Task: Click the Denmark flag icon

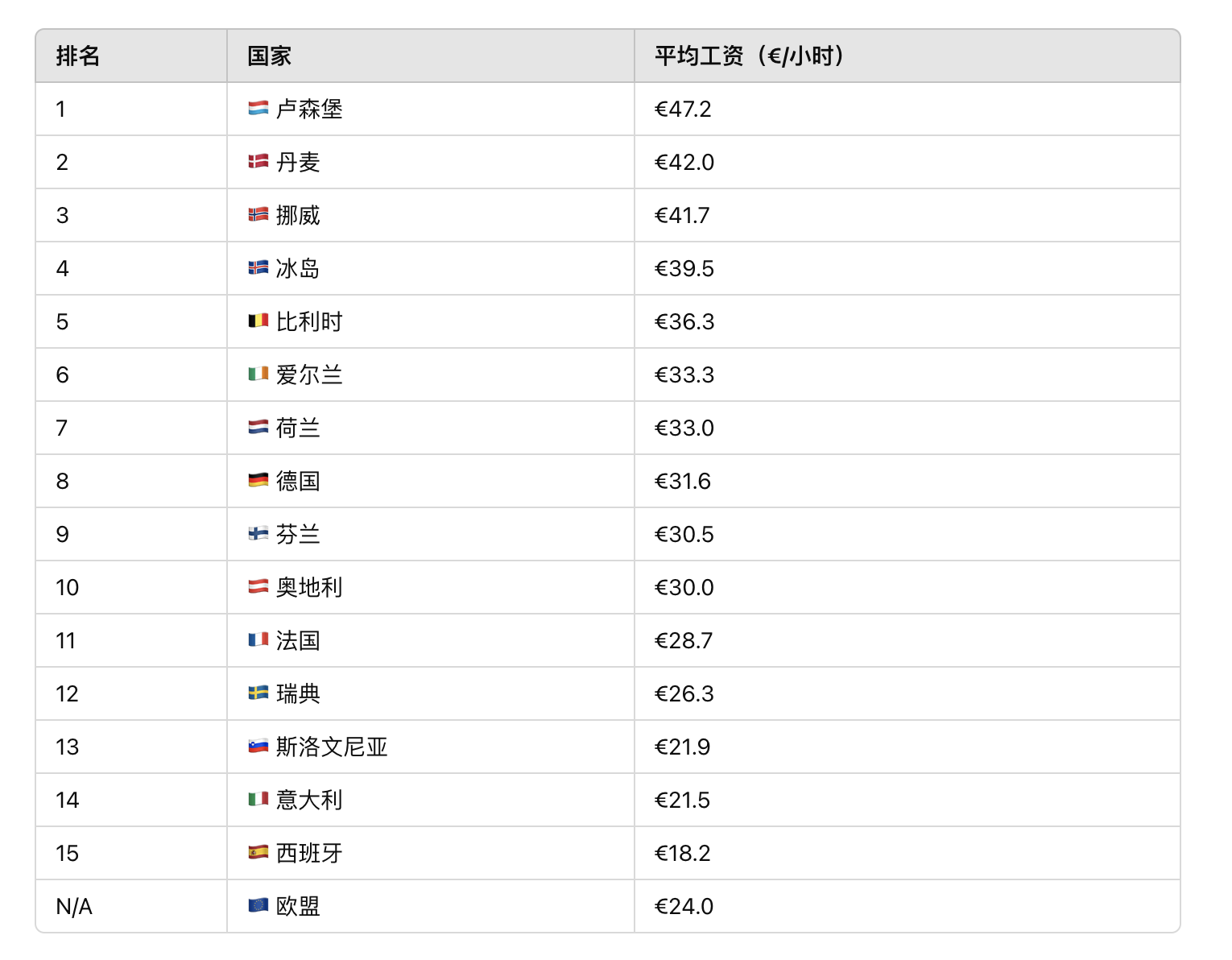Action: (x=258, y=161)
